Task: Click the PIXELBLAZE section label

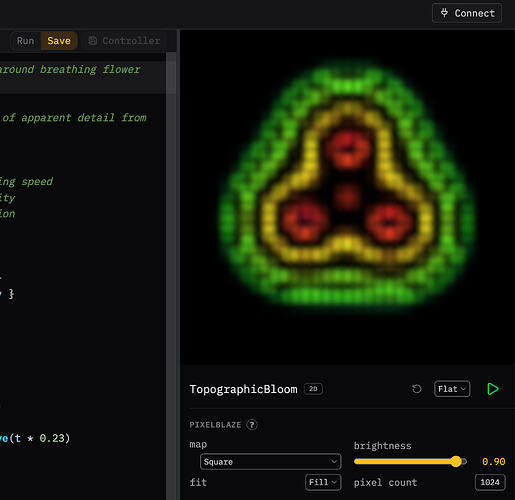Action: pos(215,425)
